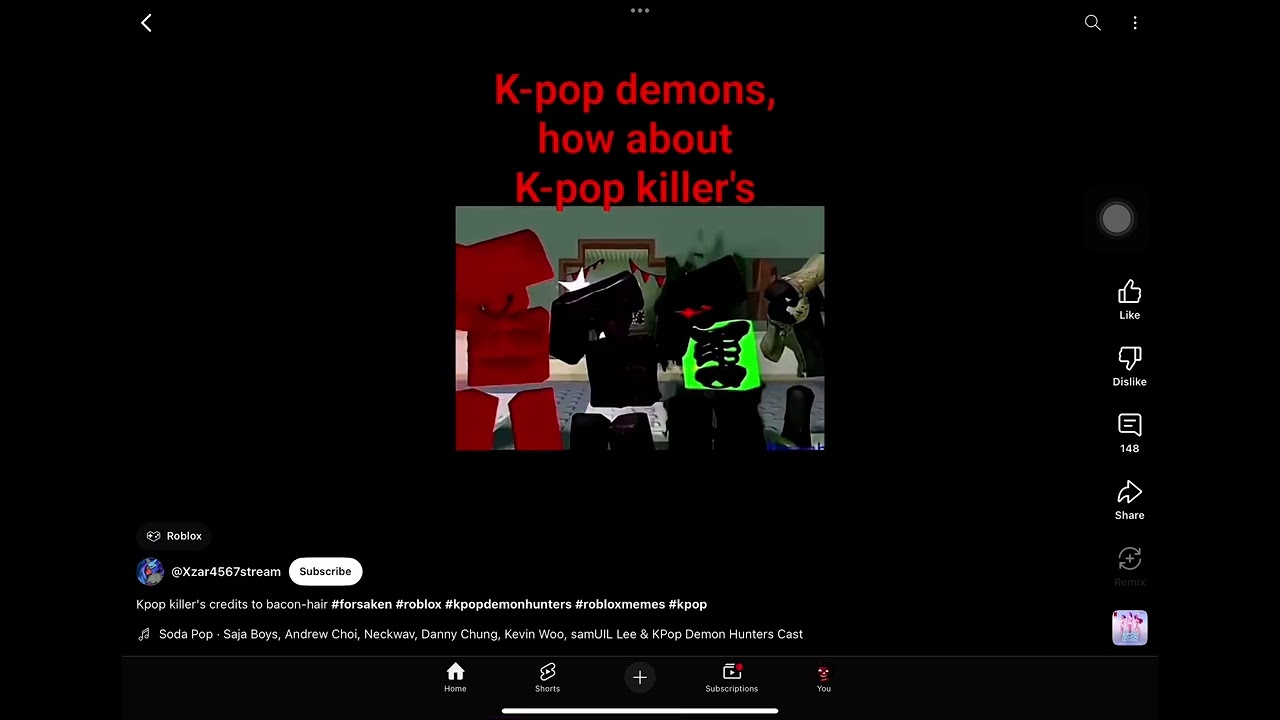Open the #roblox hashtag
This screenshot has width=1280, height=720.
click(x=418, y=604)
